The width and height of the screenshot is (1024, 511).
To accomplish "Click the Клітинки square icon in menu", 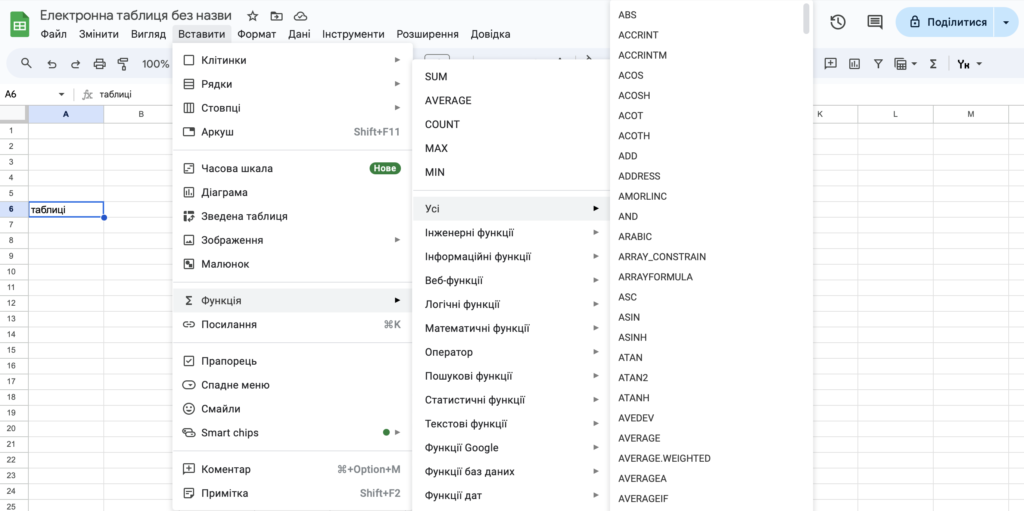I will pos(189,60).
